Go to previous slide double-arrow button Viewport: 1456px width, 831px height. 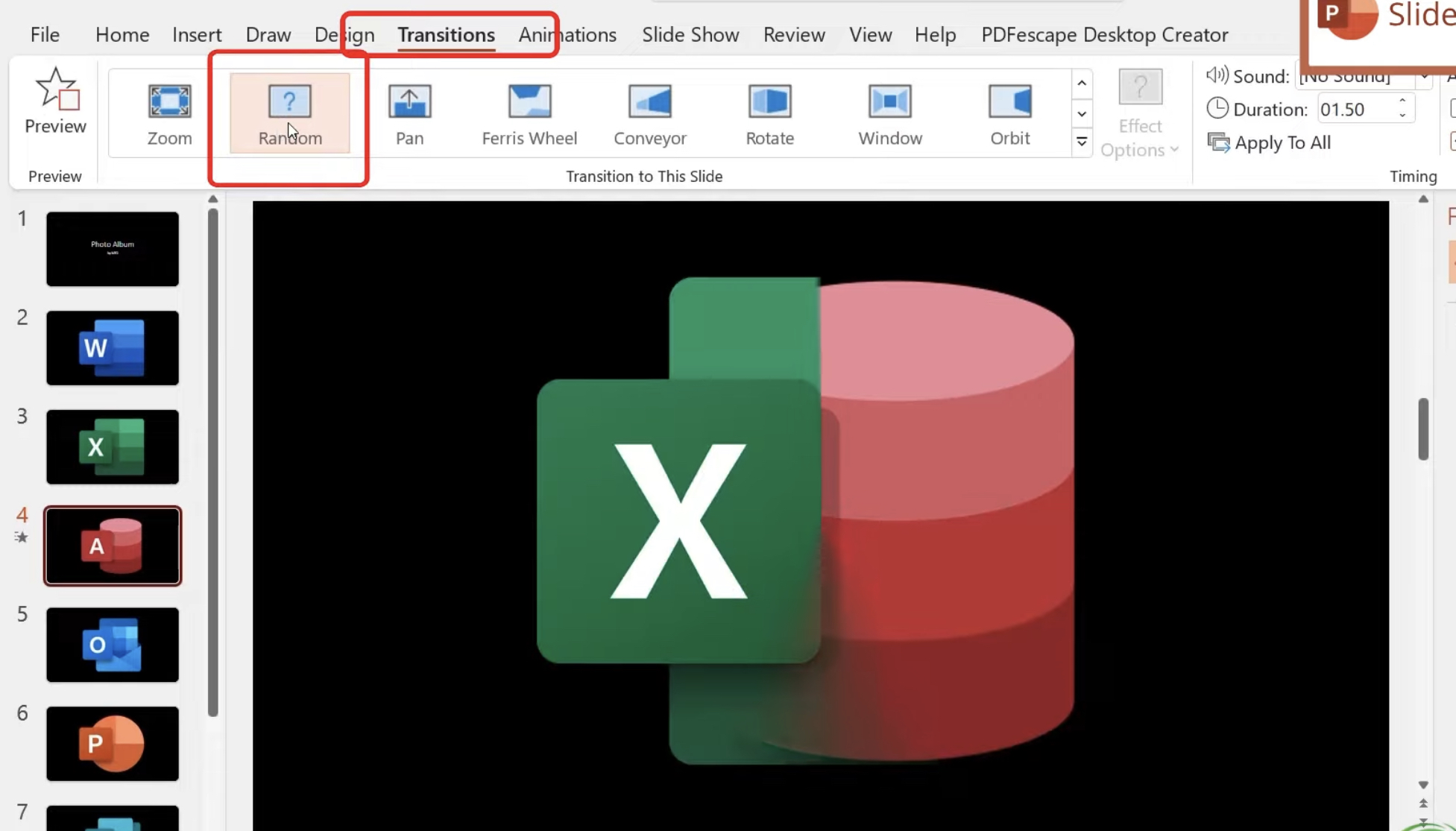(x=1423, y=803)
